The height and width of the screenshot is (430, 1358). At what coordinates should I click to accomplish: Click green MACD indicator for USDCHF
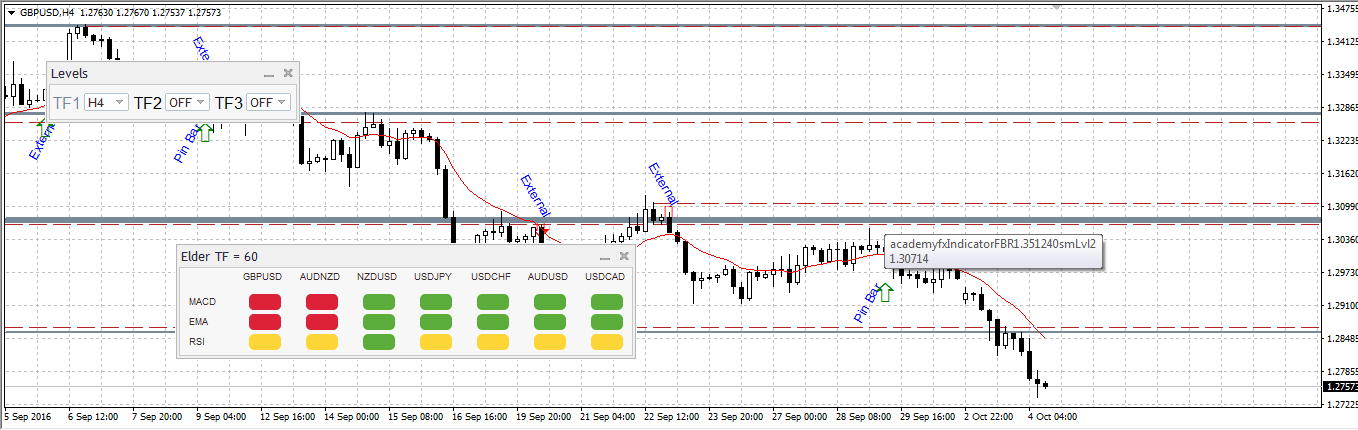click(x=492, y=301)
